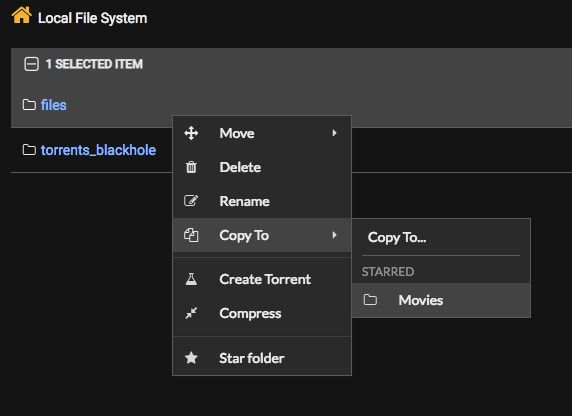
Task: Click the torrents_blackhole folder icon
Action: (29, 150)
